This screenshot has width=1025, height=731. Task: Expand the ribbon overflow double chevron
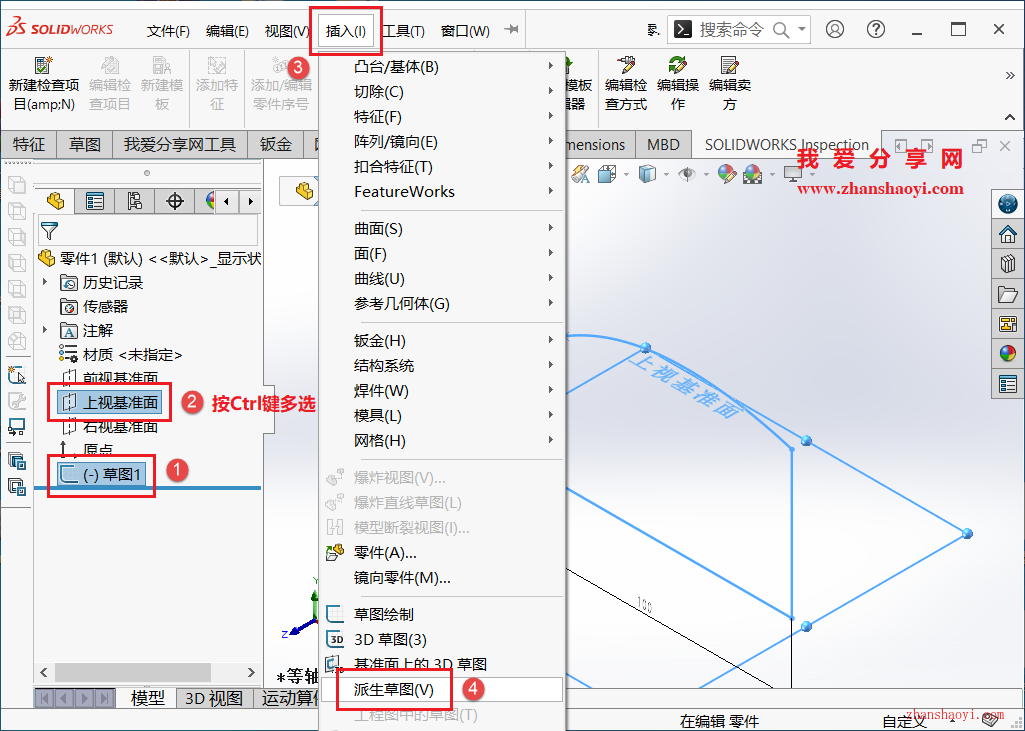(1010, 76)
